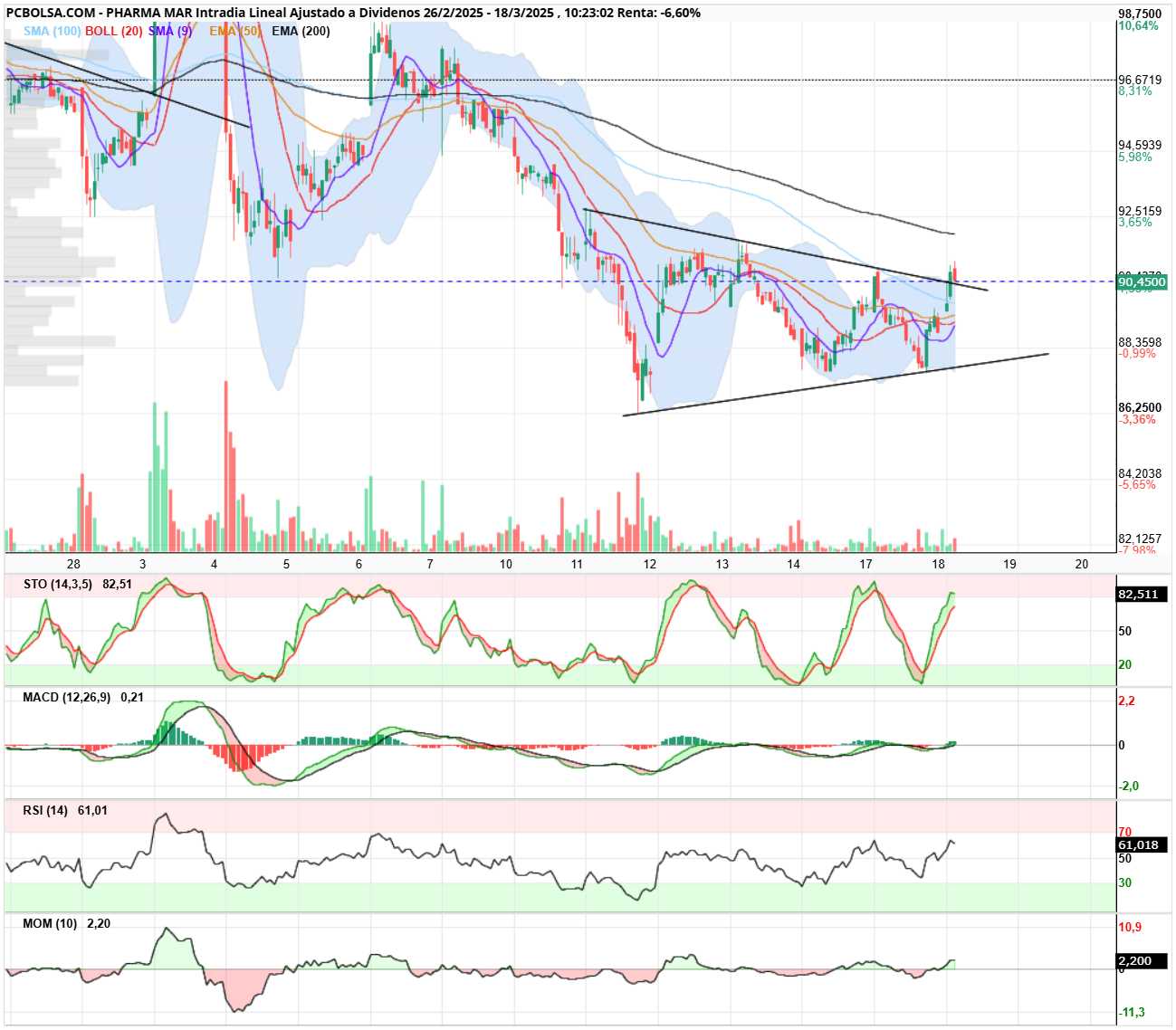Screen dimensions: 1176x1030
Task: Click the black 61,018 RSI value tag
Action: (1142, 844)
